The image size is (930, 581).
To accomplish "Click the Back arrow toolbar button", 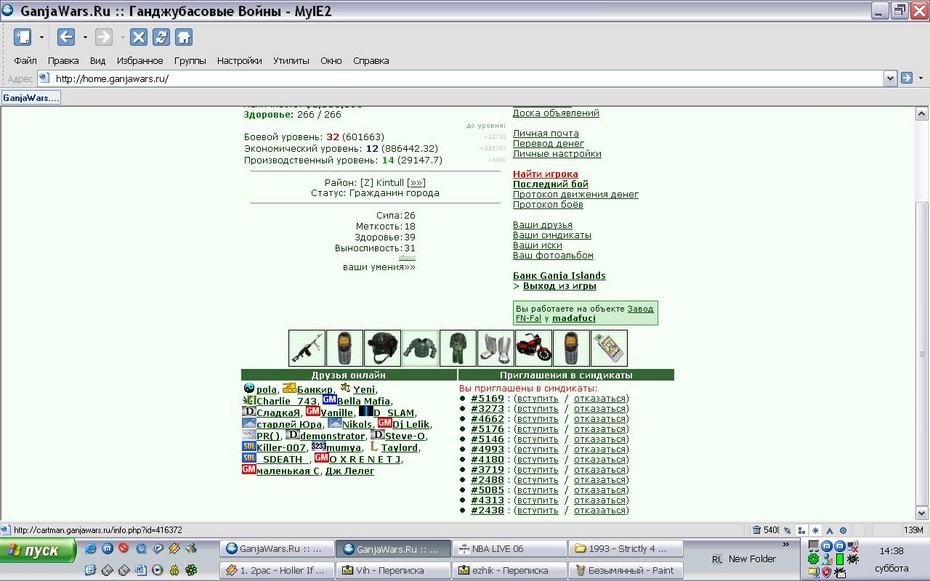I will pos(66,37).
